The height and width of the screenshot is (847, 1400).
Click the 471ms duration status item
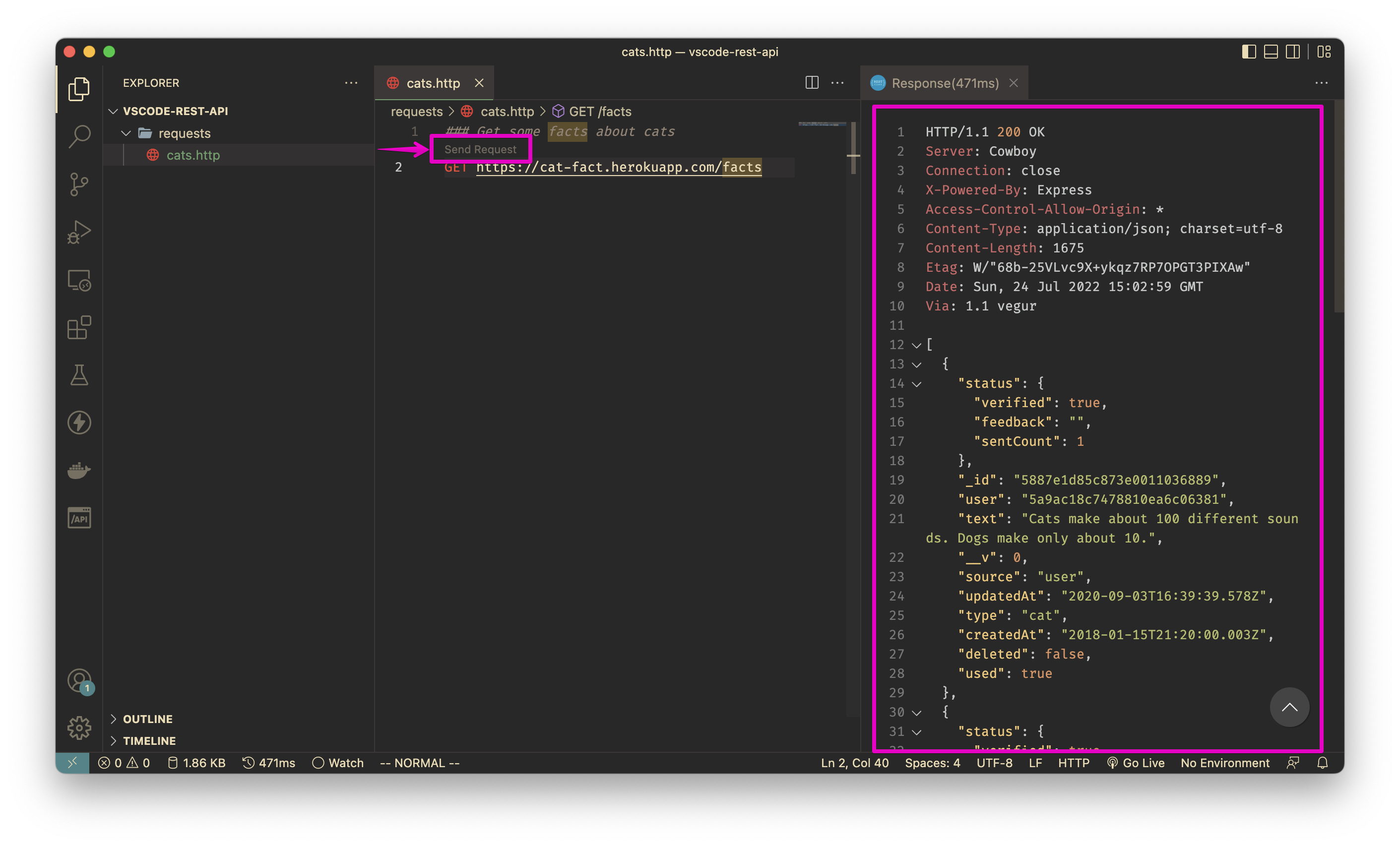(x=269, y=762)
